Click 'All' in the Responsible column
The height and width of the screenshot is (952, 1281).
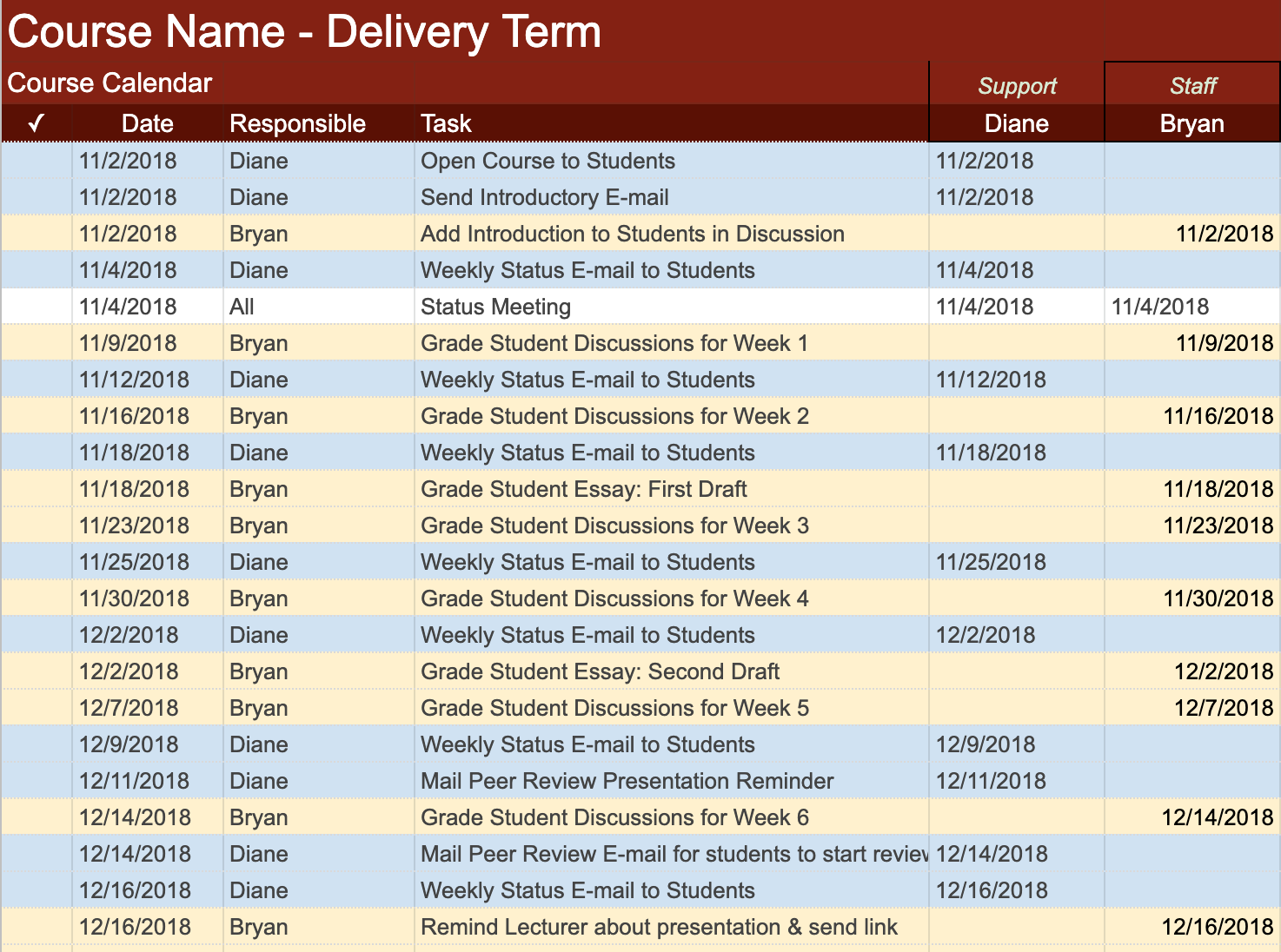coord(242,307)
